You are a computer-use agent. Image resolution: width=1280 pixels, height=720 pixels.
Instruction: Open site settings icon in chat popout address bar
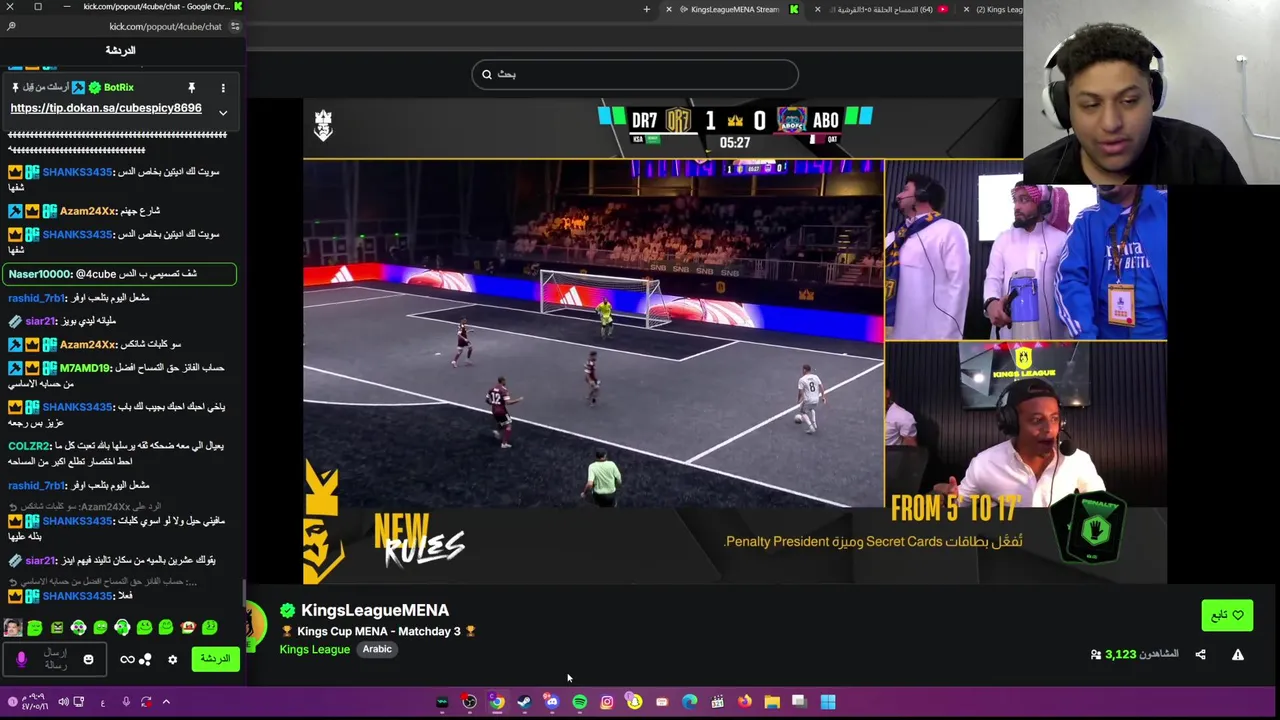pos(236,27)
